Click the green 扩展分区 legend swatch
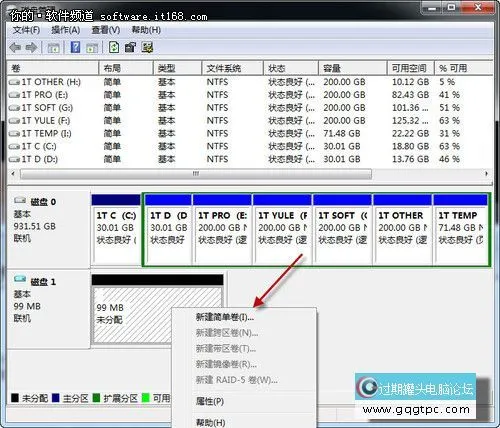The image size is (500, 428). pos(96,398)
